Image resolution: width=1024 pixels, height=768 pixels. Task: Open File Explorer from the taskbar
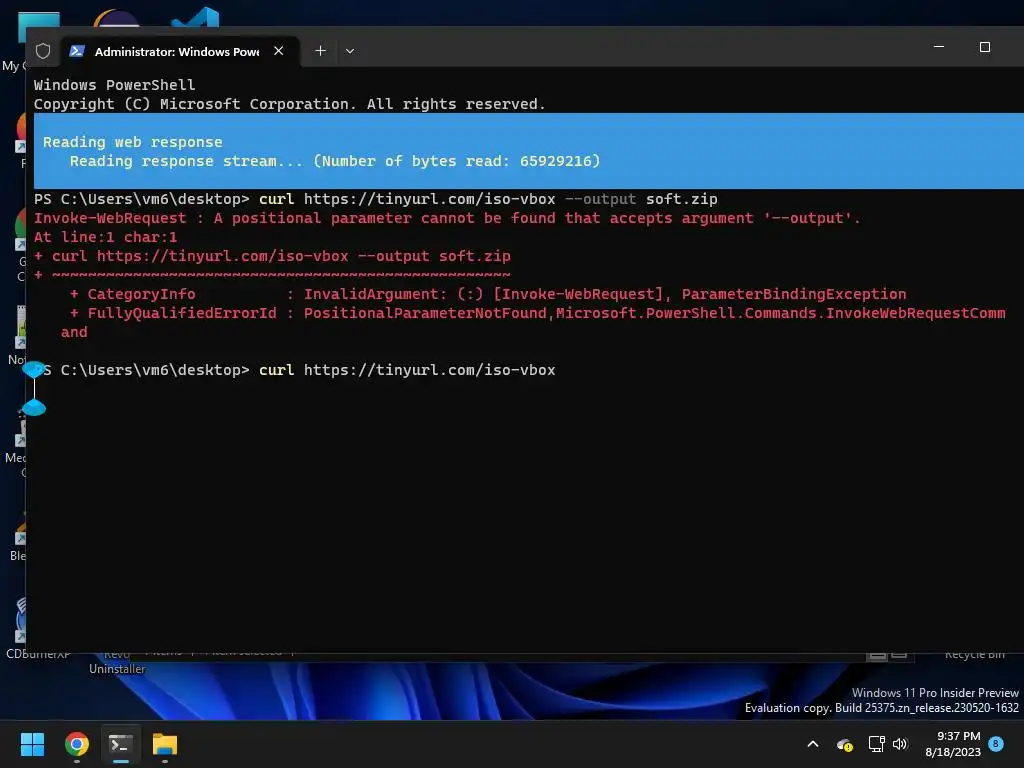165,744
